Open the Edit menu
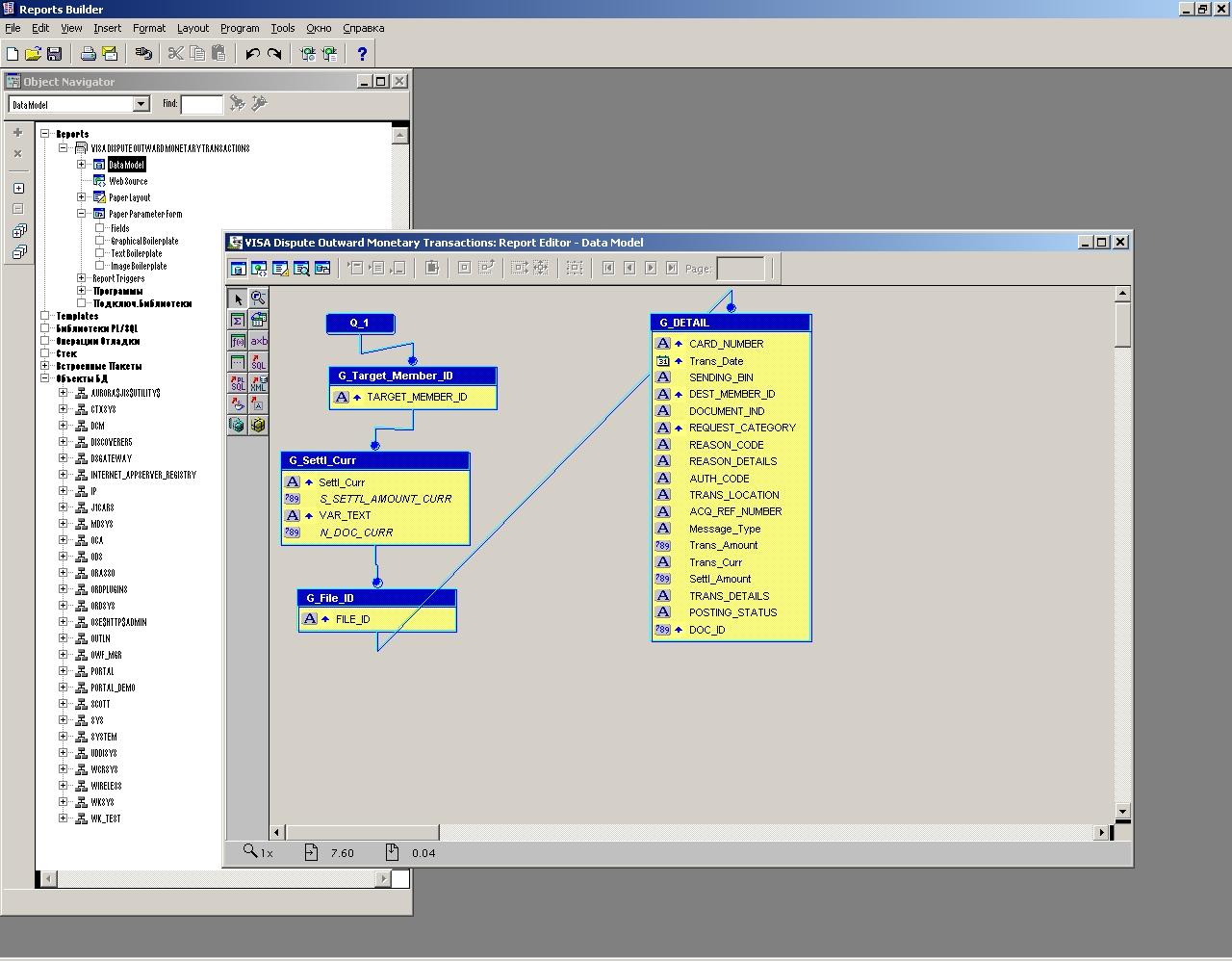The height and width of the screenshot is (961, 1232). point(40,28)
